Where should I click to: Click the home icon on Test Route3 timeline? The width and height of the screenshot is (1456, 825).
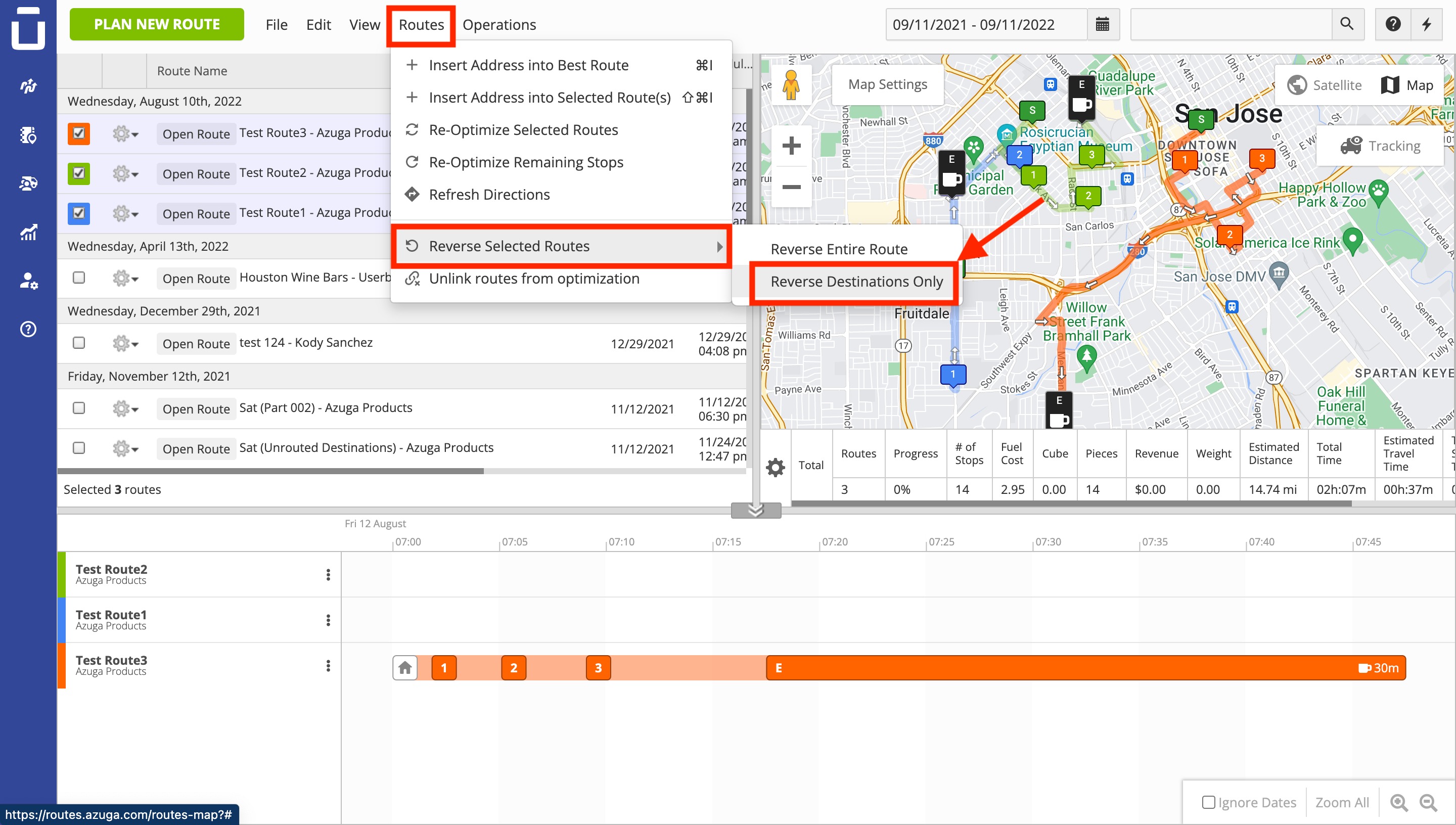point(405,668)
